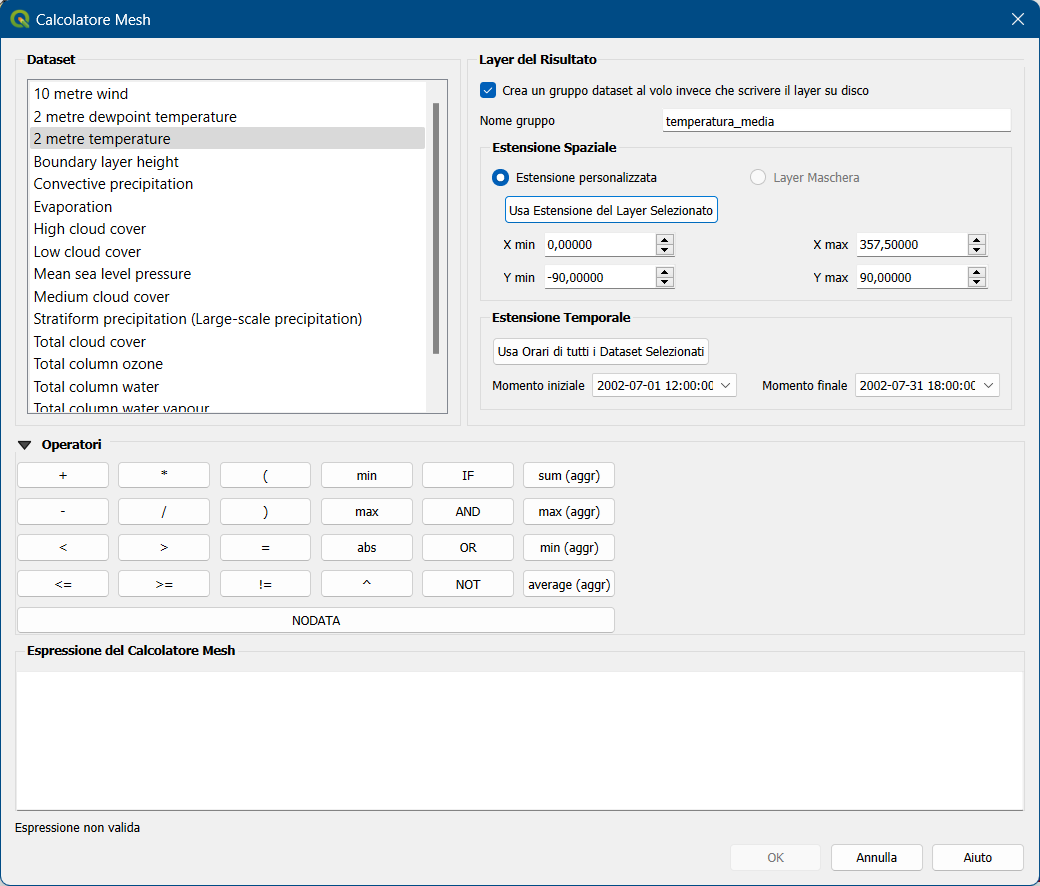Insert the greater-than operator

[x=164, y=548]
